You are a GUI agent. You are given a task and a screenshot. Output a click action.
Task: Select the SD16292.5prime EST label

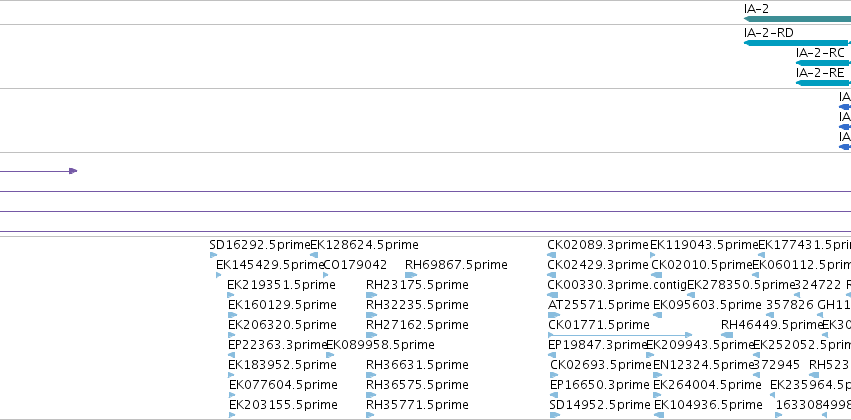[259, 245]
